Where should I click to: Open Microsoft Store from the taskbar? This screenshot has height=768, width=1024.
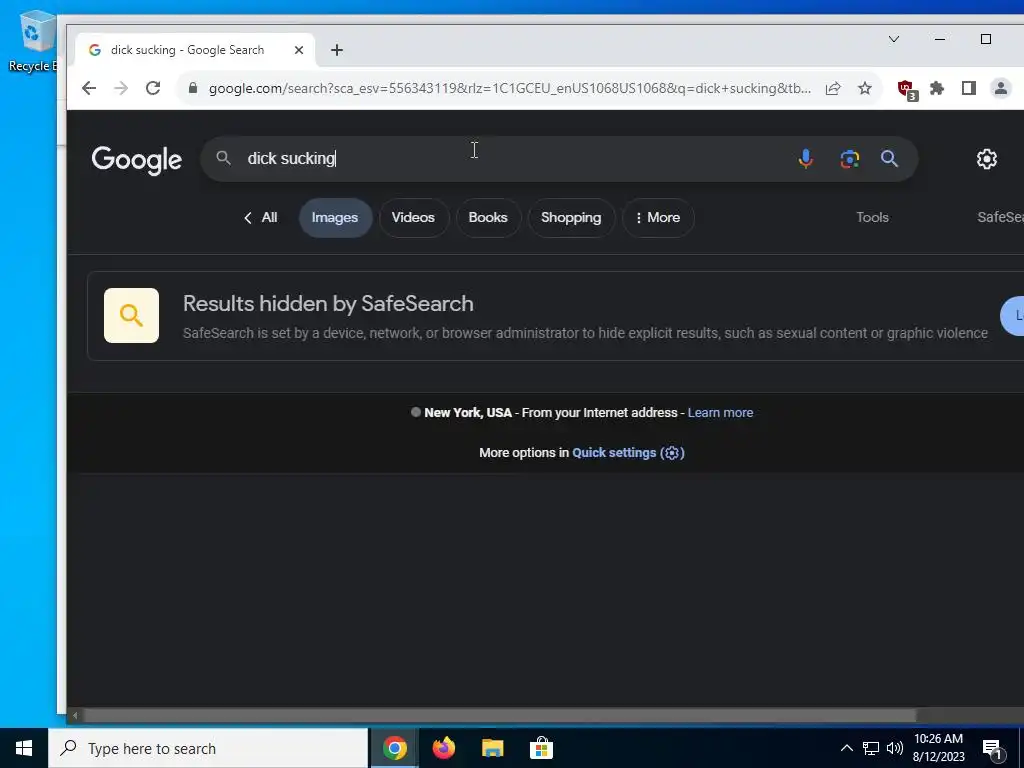pos(541,748)
